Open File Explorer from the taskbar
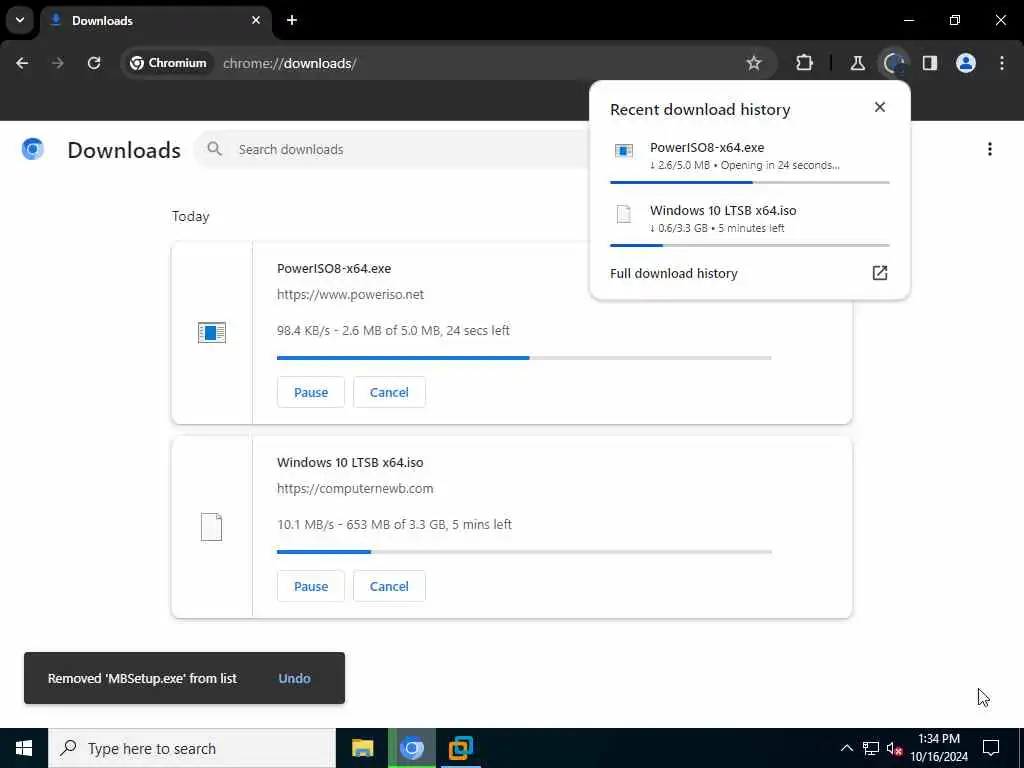This screenshot has width=1024, height=768. point(362,748)
